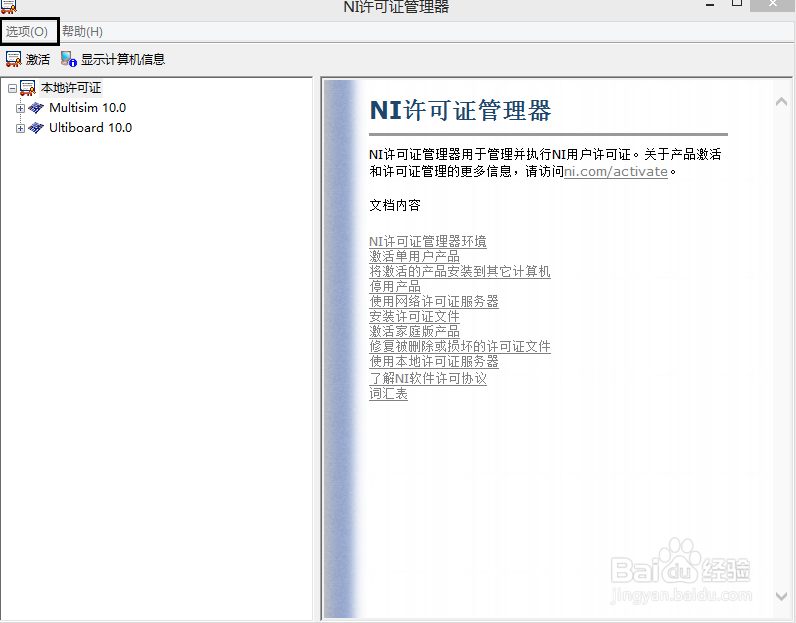This screenshot has height=623, width=796.
Task: Click the 显示计算机信息 computer icon
Action: point(69,59)
